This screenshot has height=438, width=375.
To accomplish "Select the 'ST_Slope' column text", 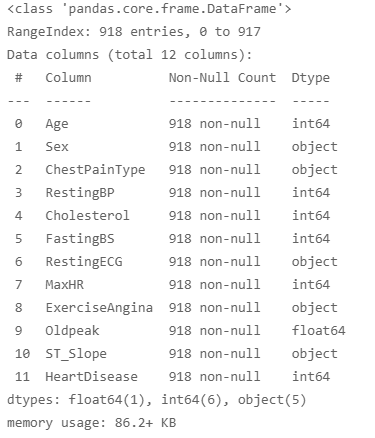I will [x=76, y=354].
